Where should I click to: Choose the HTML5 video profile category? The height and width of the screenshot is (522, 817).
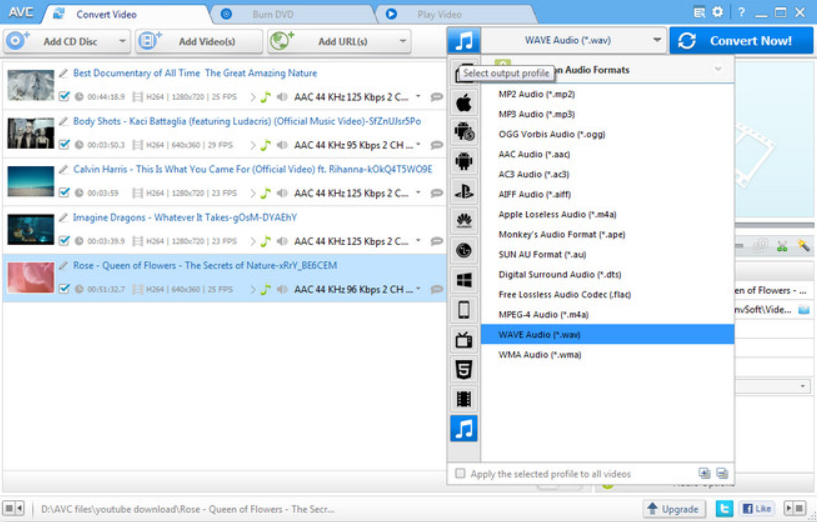[464, 369]
